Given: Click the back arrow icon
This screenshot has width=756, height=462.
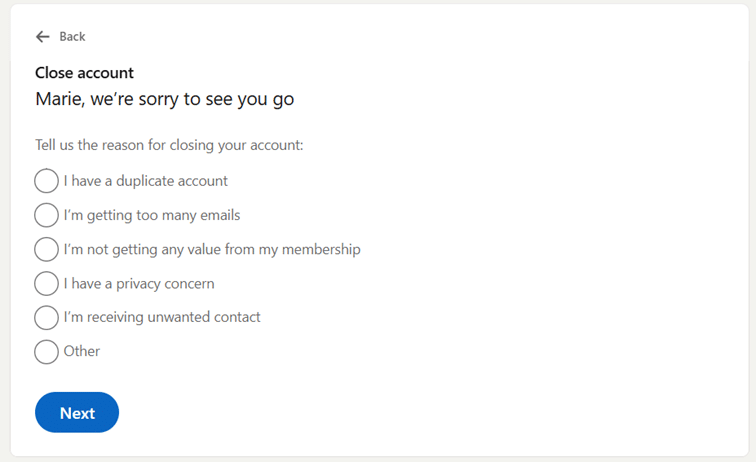Looking at the screenshot, I should (43, 37).
